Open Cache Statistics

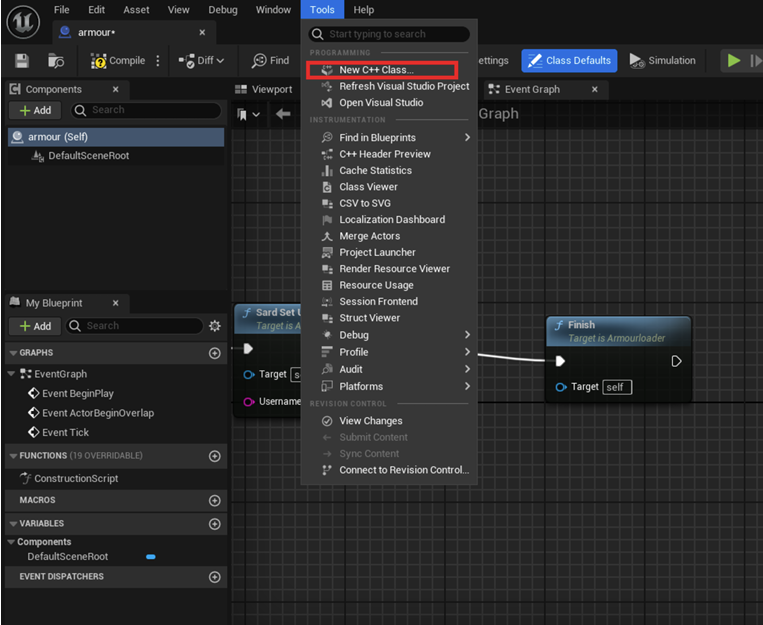coord(389,171)
